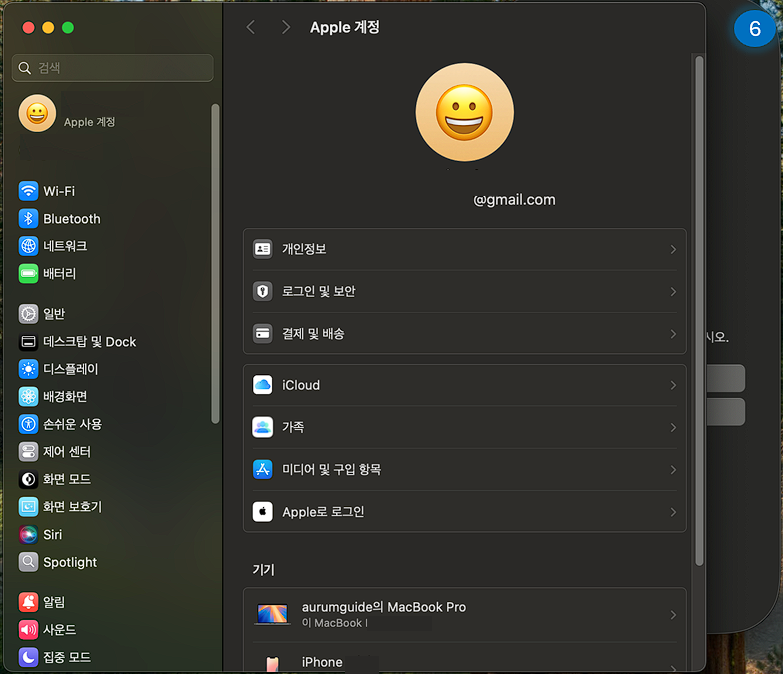Click the iPhone device row text
The width and height of the screenshot is (783, 674).
tap(322, 662)
